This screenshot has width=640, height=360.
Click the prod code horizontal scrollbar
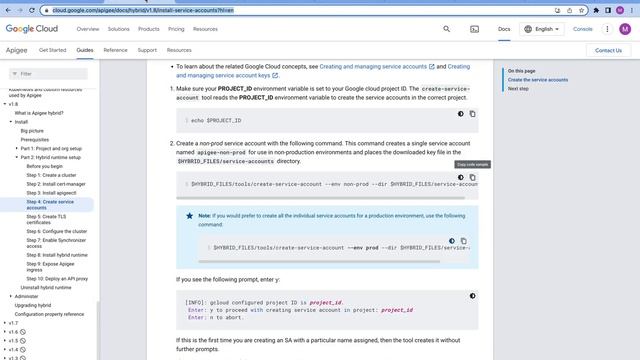click(319, 261)
